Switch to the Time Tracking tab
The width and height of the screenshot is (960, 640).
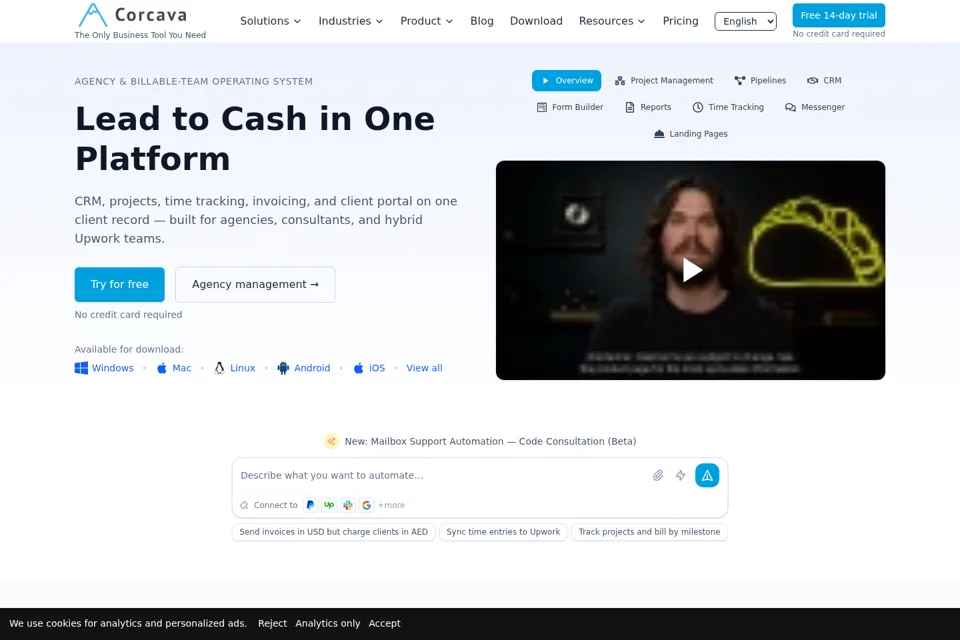728,107
